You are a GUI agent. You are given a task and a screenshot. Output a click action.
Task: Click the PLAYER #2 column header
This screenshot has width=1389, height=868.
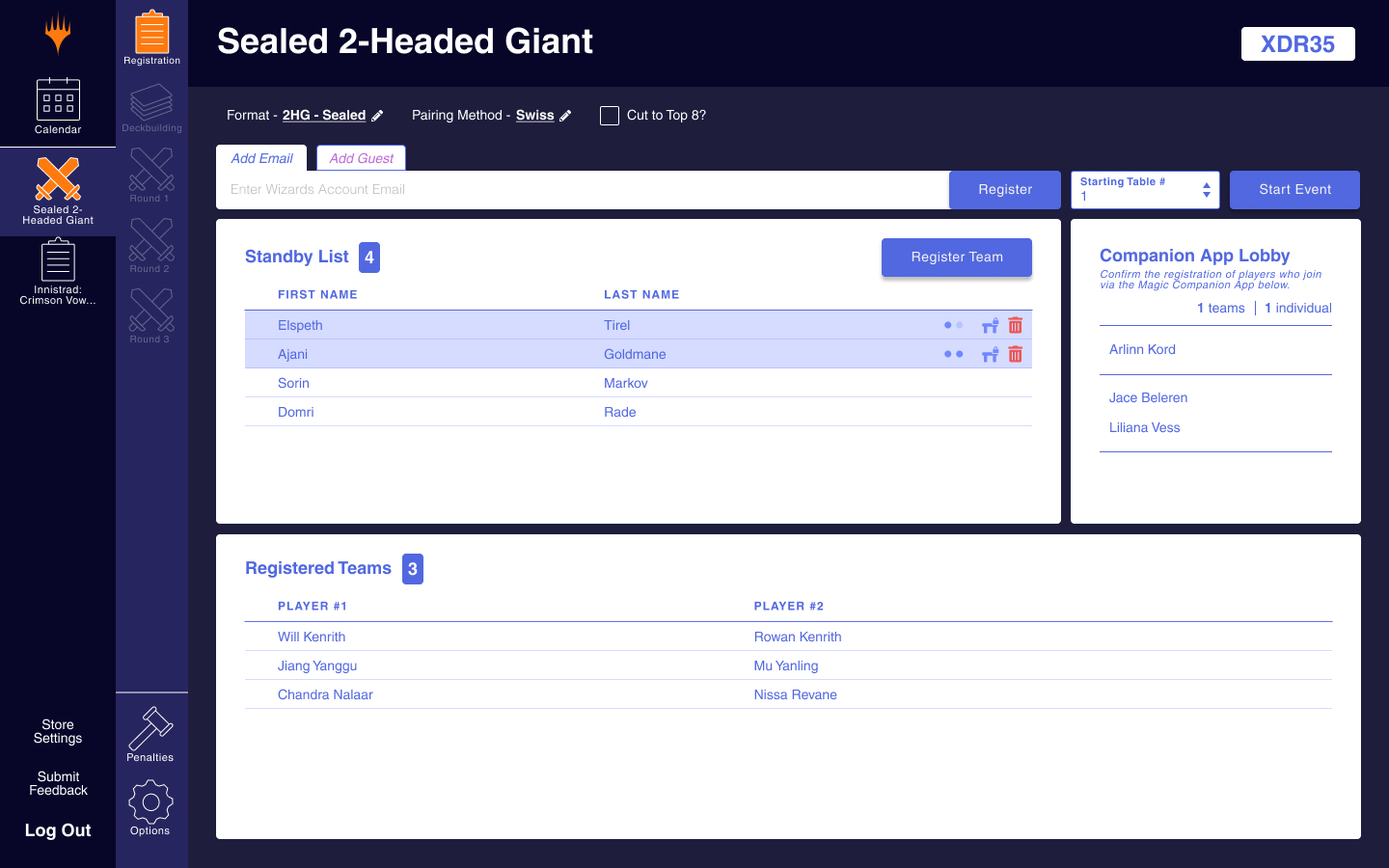pos(789,607)
